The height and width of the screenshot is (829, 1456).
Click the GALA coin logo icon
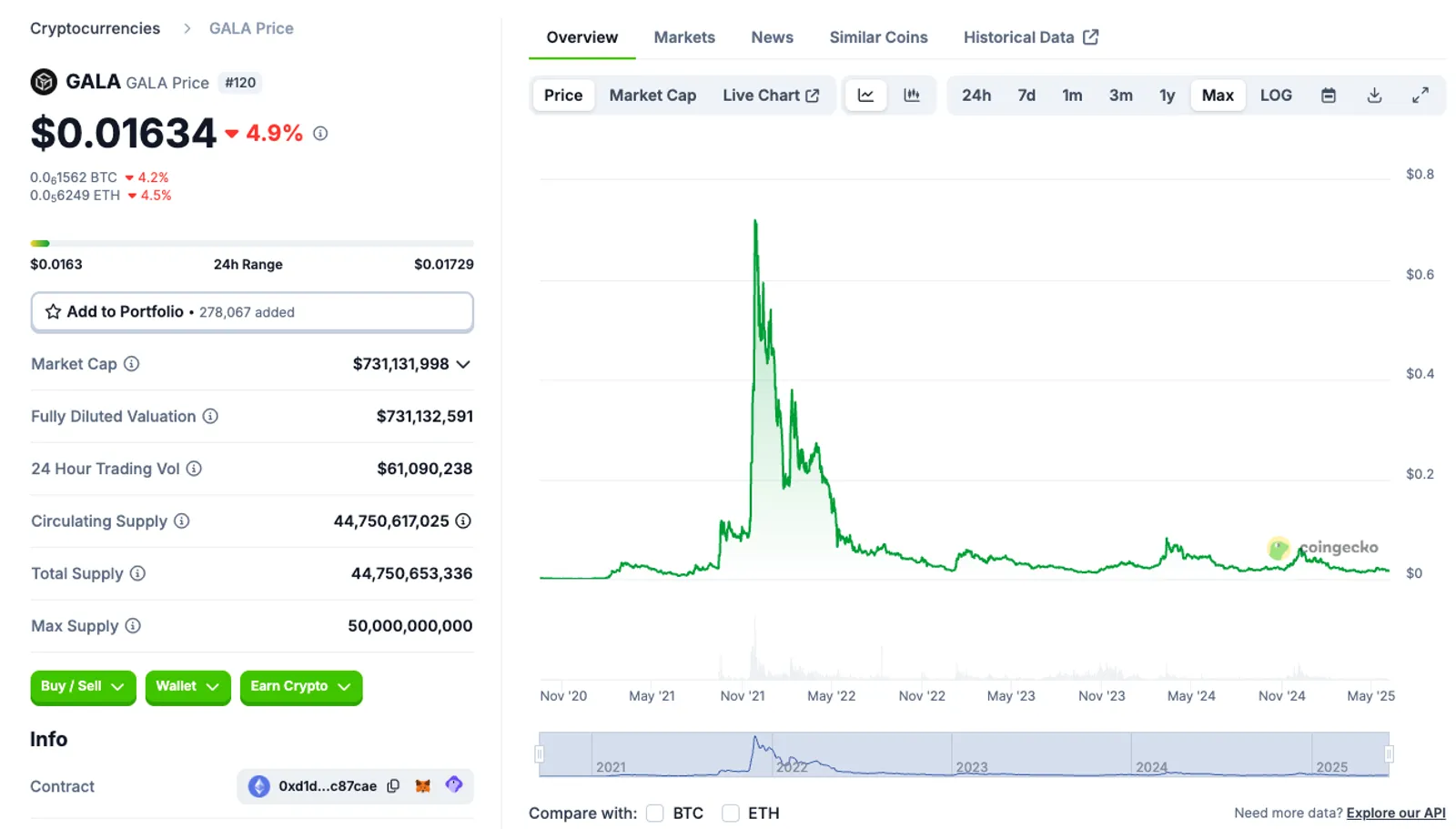pyautogui.click(x=44, y=82)
